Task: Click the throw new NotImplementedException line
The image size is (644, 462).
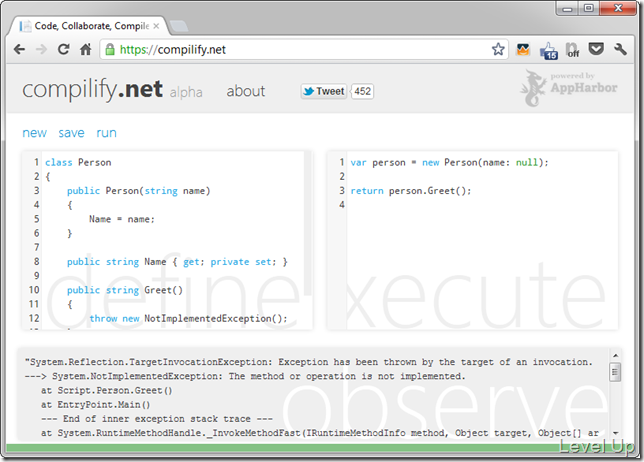Action: (x=188, y=319)
